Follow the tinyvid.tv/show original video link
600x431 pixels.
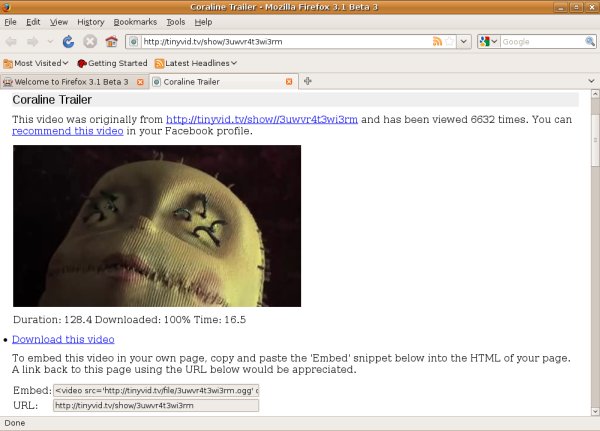pyautogui.click(x=262, y=119)
